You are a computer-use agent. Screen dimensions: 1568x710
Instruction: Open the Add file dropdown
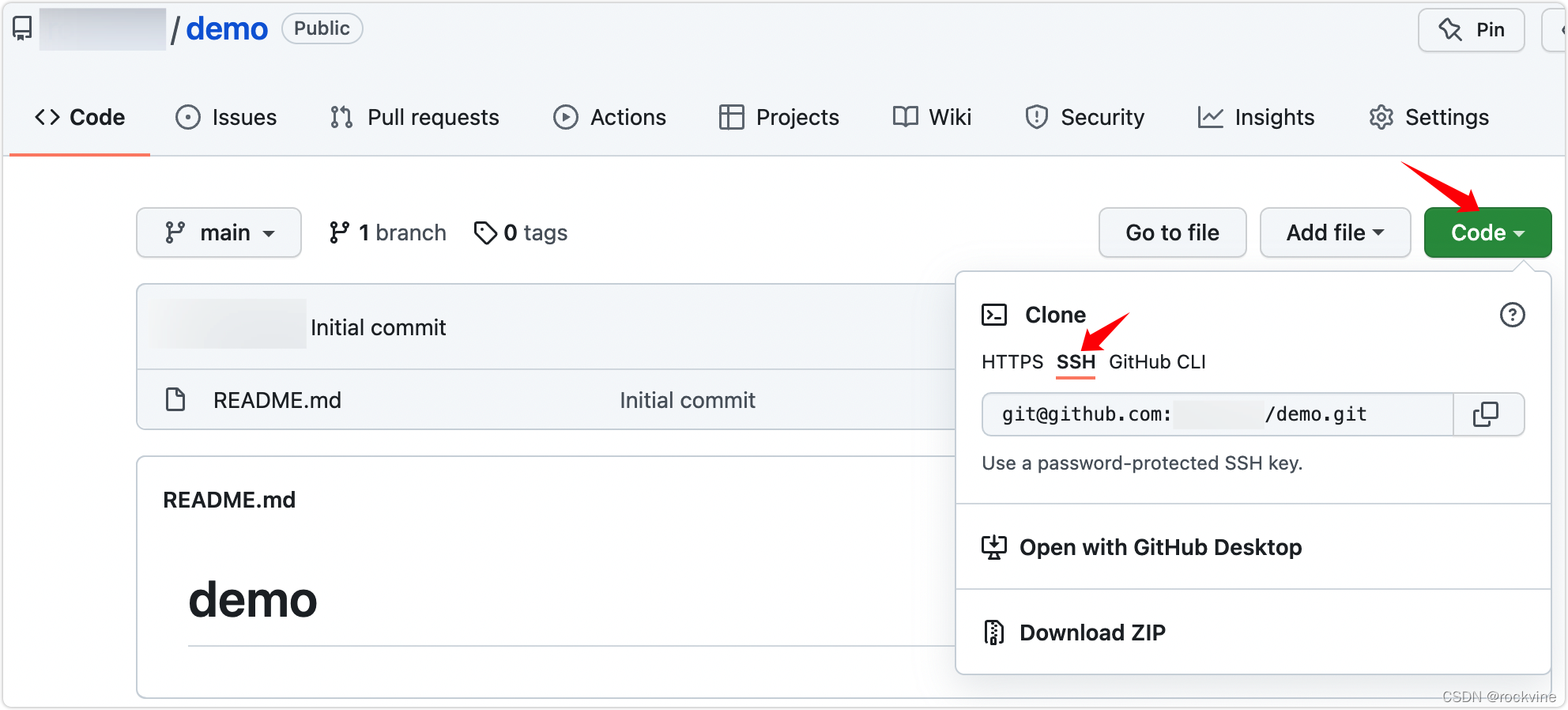(x=1335, y=232)
